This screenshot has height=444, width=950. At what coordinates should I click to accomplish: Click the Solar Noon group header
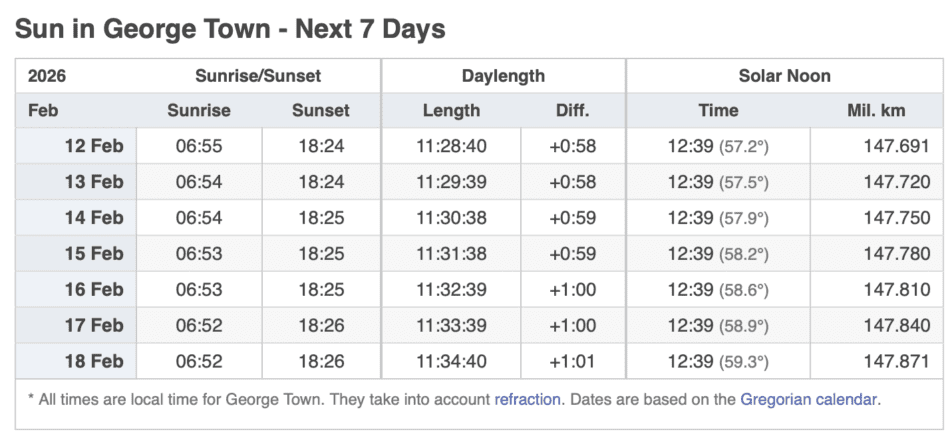point(784,76)
